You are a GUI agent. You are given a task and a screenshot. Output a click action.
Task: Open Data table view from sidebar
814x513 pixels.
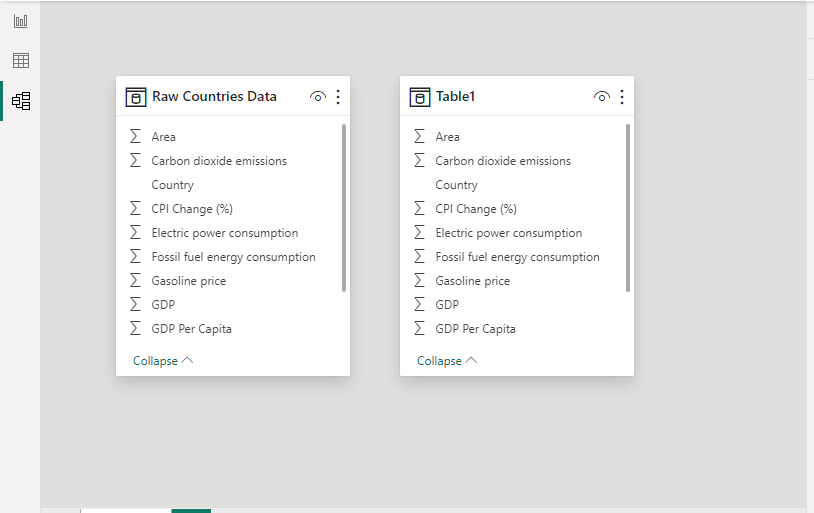(21, 61)
